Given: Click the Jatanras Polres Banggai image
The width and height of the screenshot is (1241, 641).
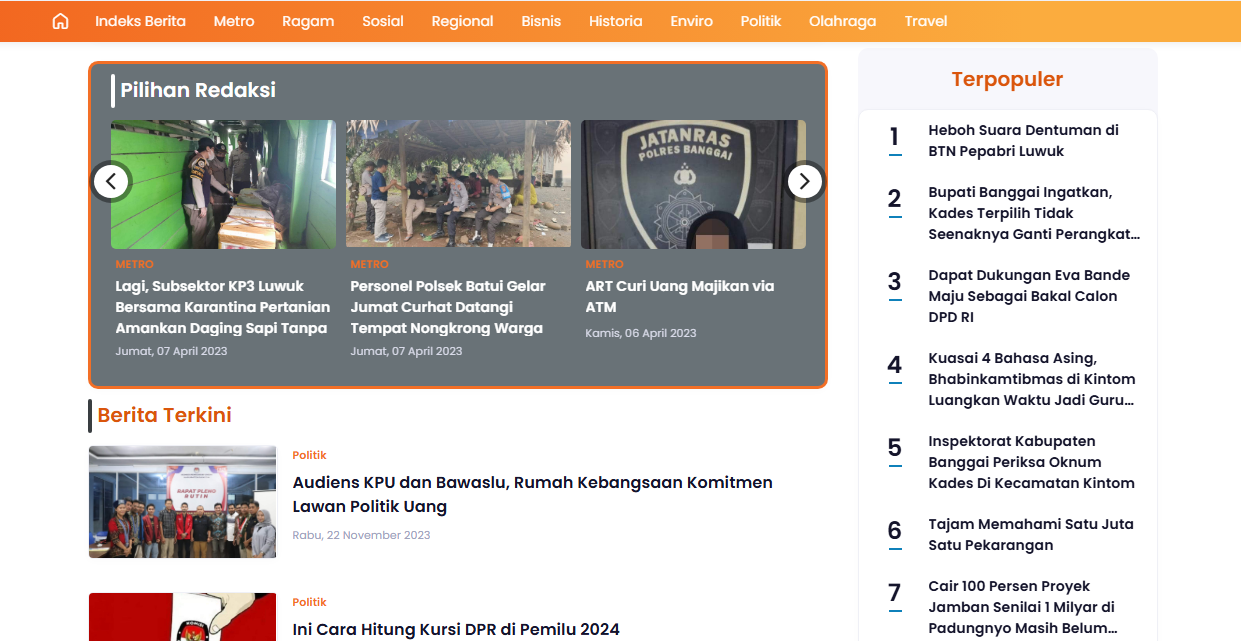Looking at the screenshot, I should [x=693, y=185].
